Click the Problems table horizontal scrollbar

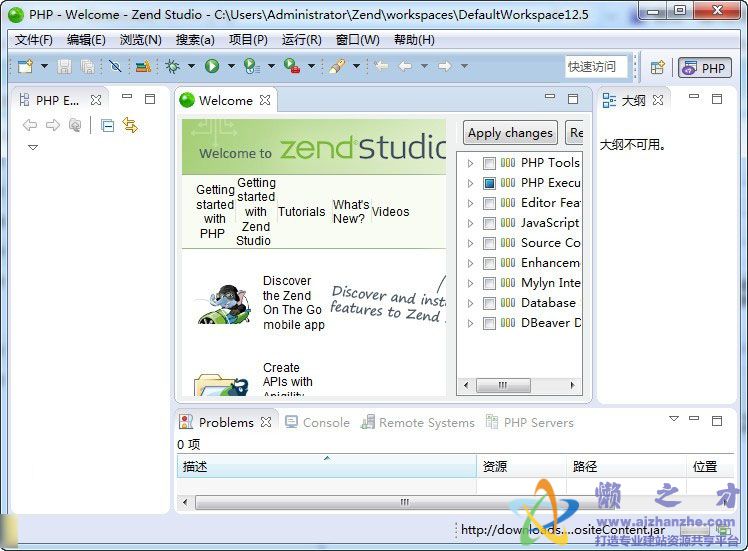click(405, 502)
